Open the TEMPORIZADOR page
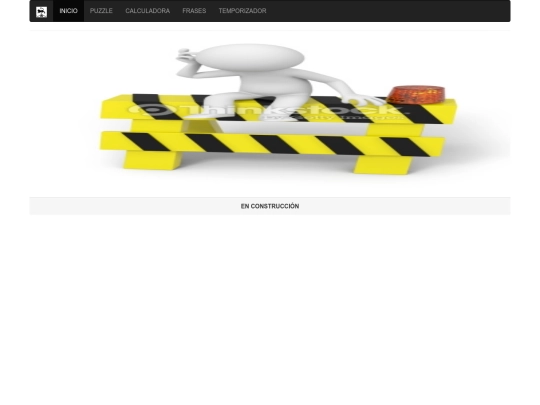The width and height of the screenshot is (540, 405). pos(242,11)
